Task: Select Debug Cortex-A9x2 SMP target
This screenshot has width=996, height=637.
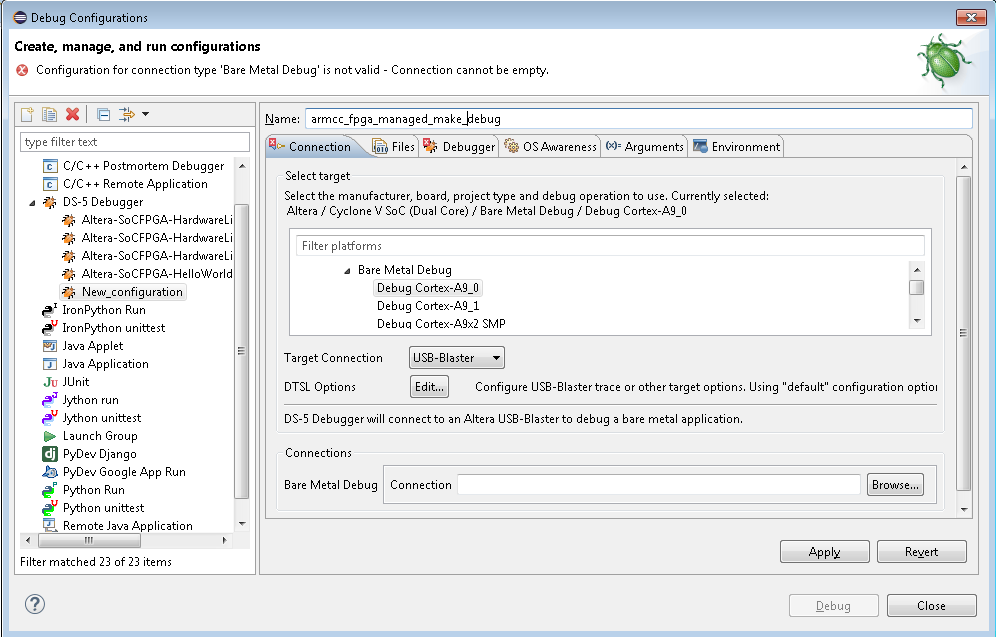Action: [441, 323]
